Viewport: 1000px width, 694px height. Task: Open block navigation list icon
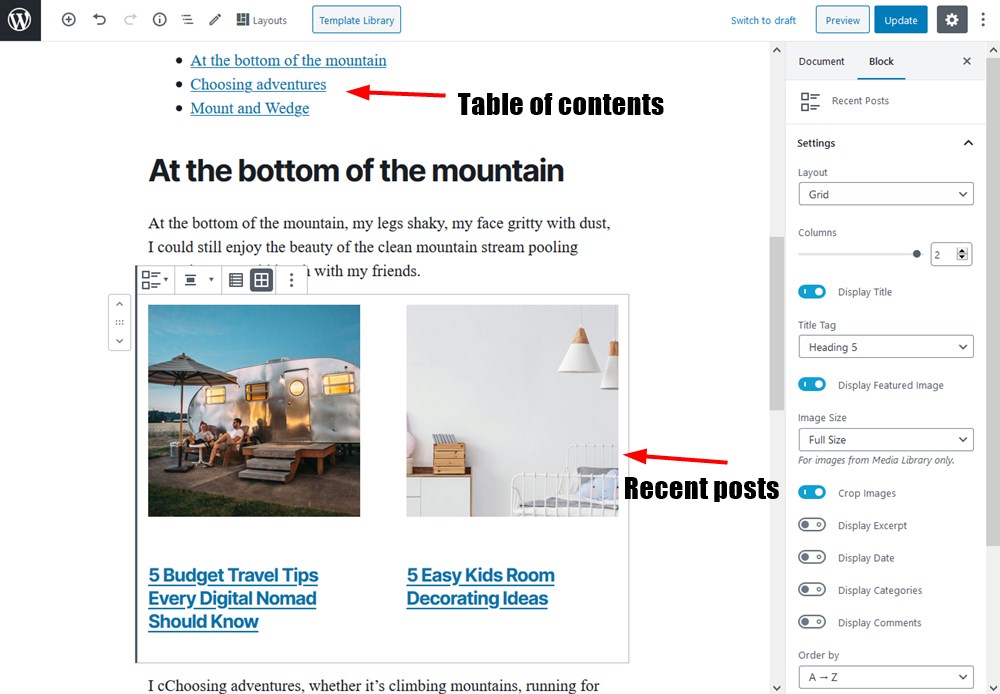tap(187, 20)
